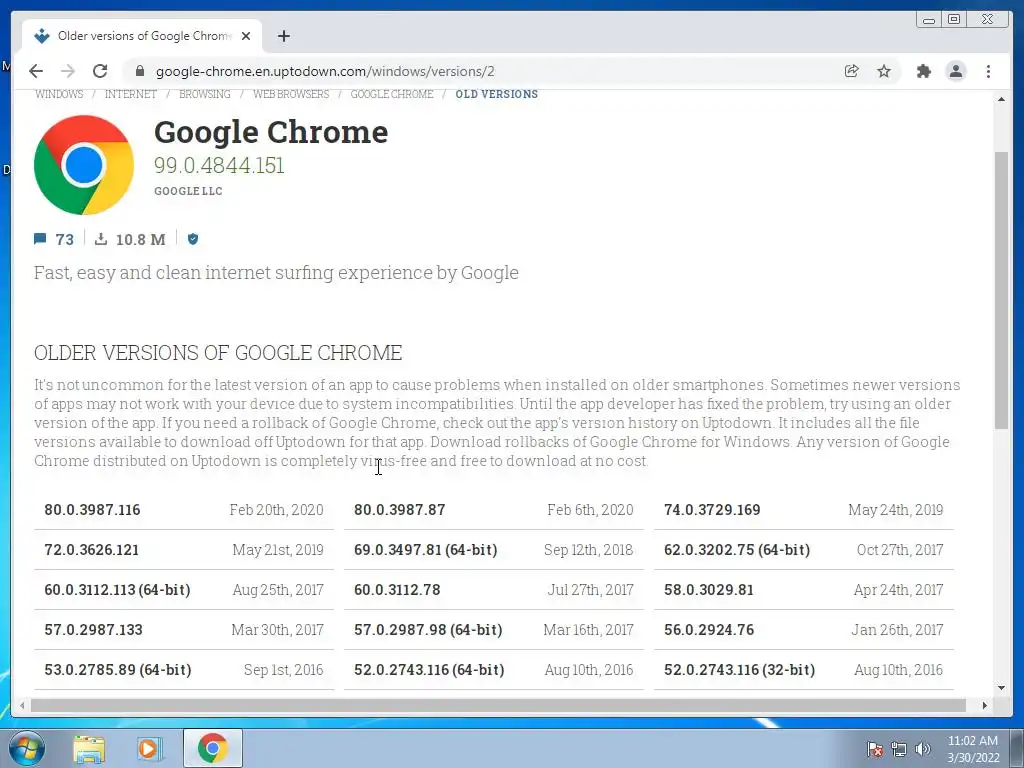Click the Feb 20th, 2020 release date
This screenshot has width=1024, height=768.
(x=276, y=510)
